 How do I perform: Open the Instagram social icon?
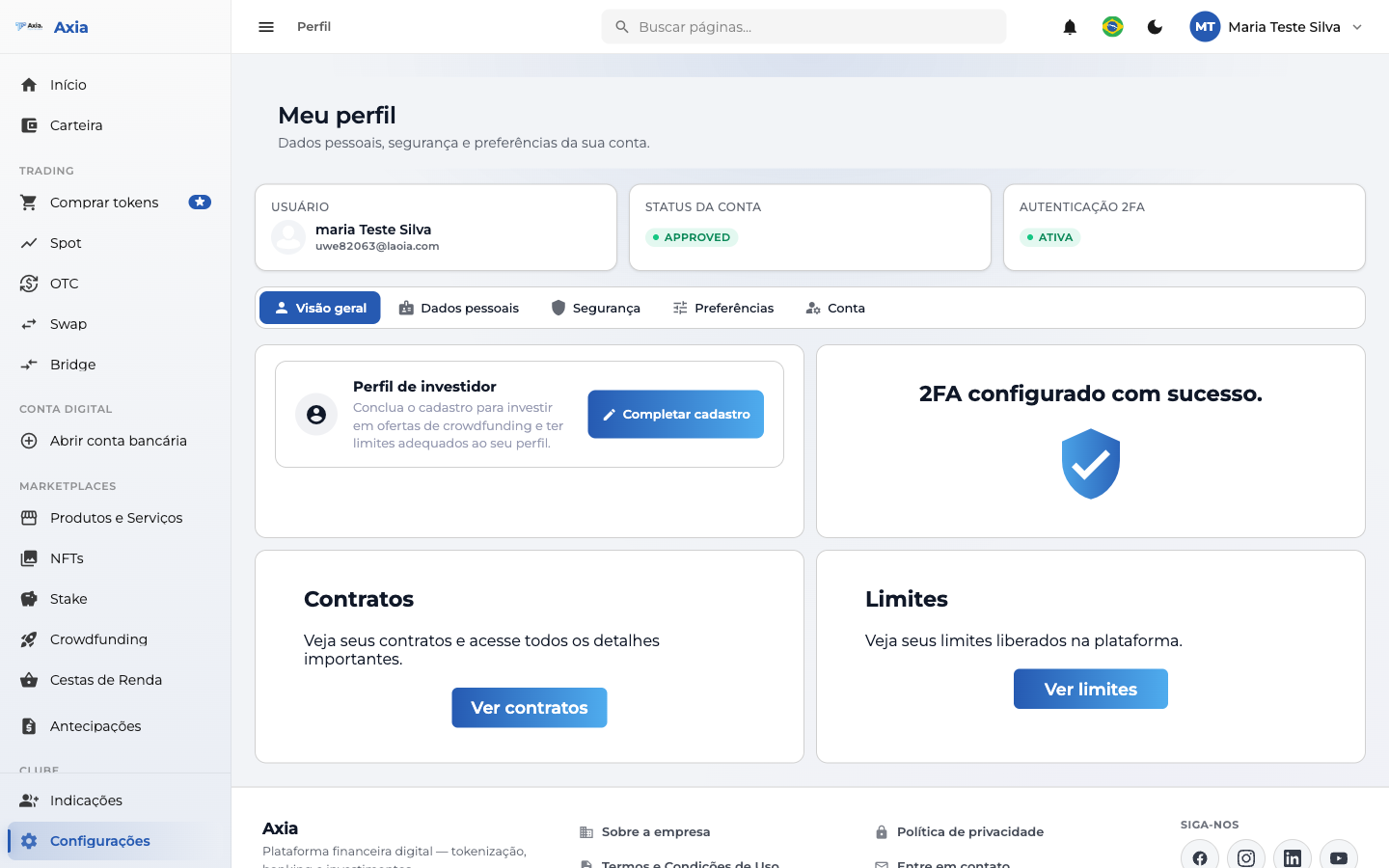[x=1246, y=857]
